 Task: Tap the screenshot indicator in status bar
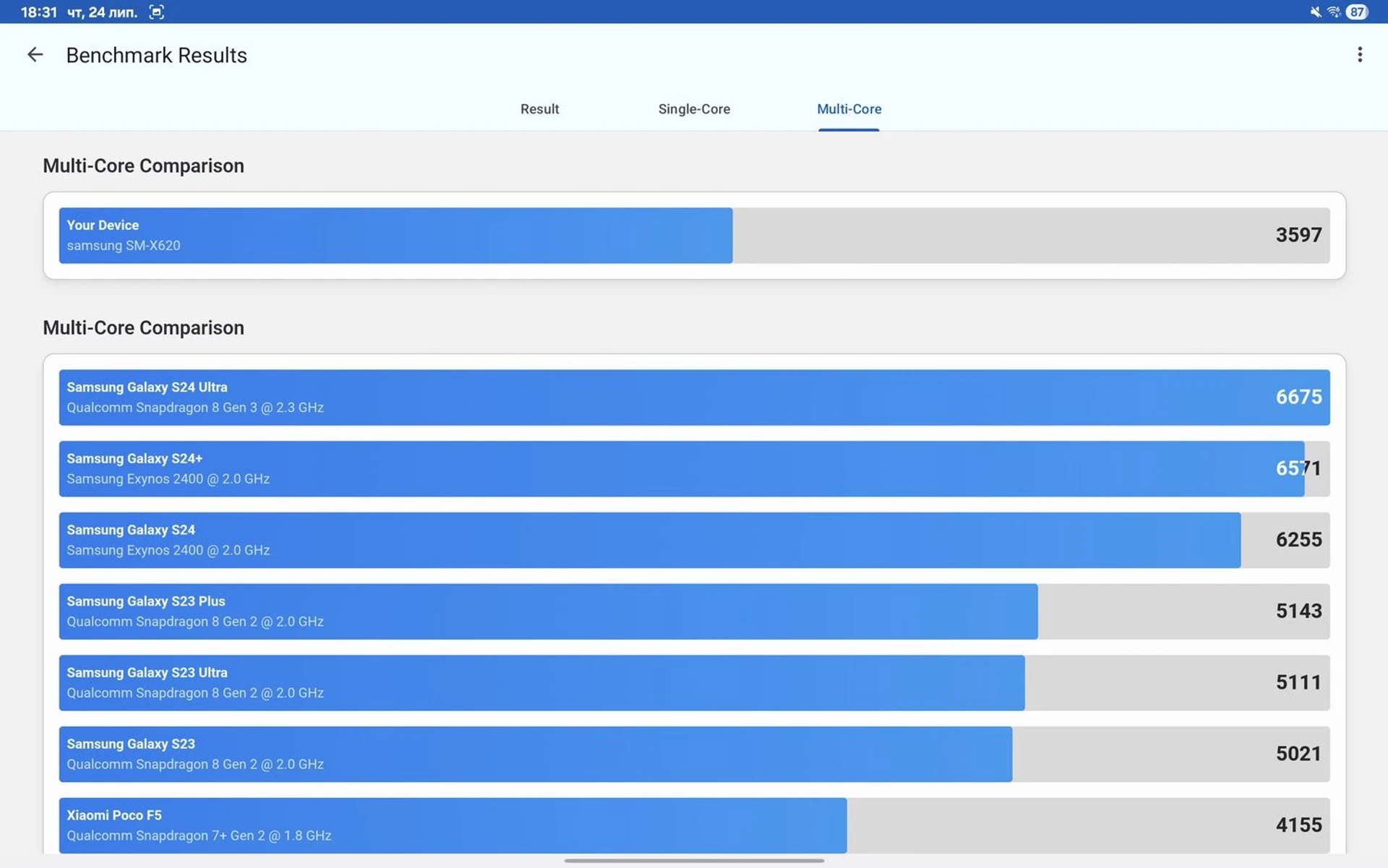(156, 12)
